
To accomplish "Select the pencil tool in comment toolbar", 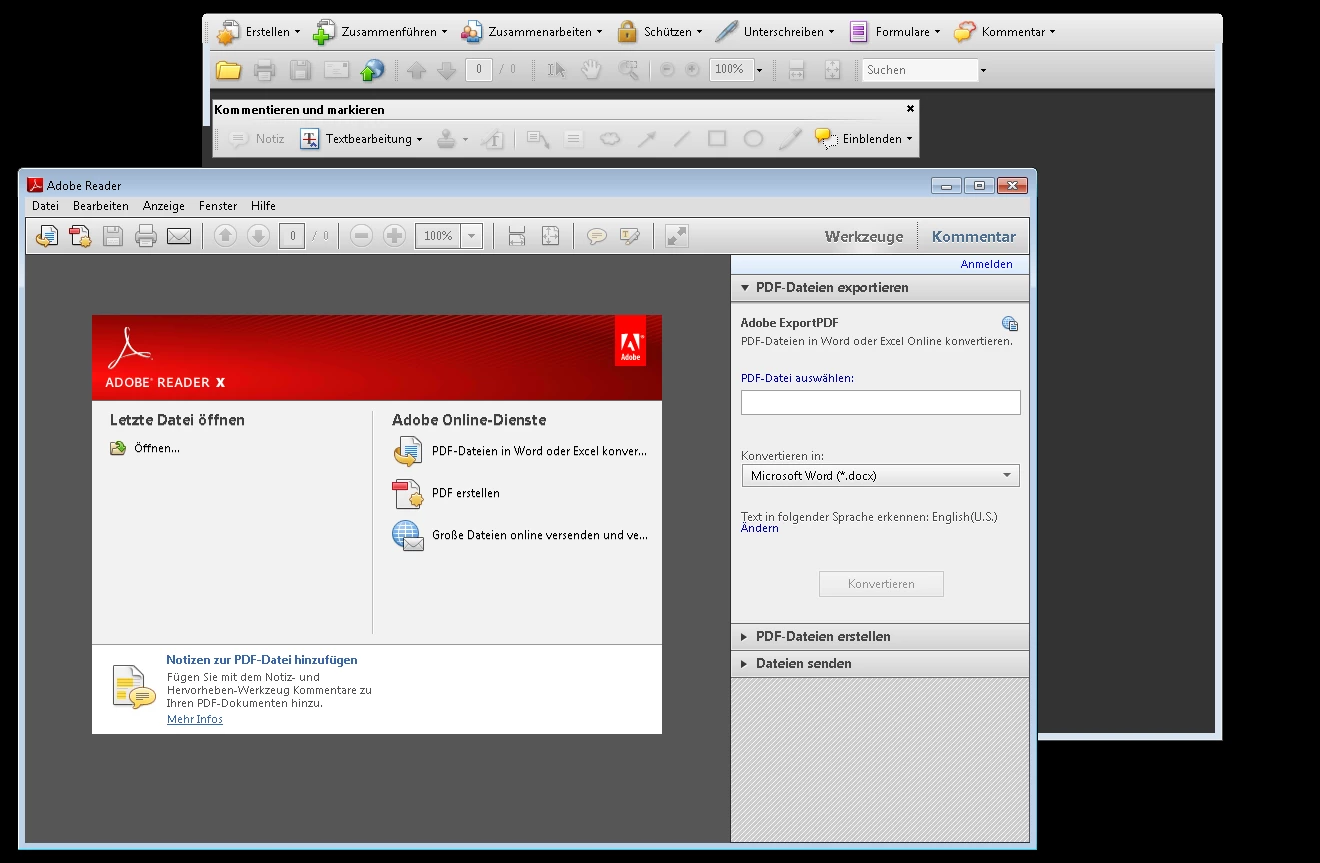I will pyautogui.click(x=790, y=139).
